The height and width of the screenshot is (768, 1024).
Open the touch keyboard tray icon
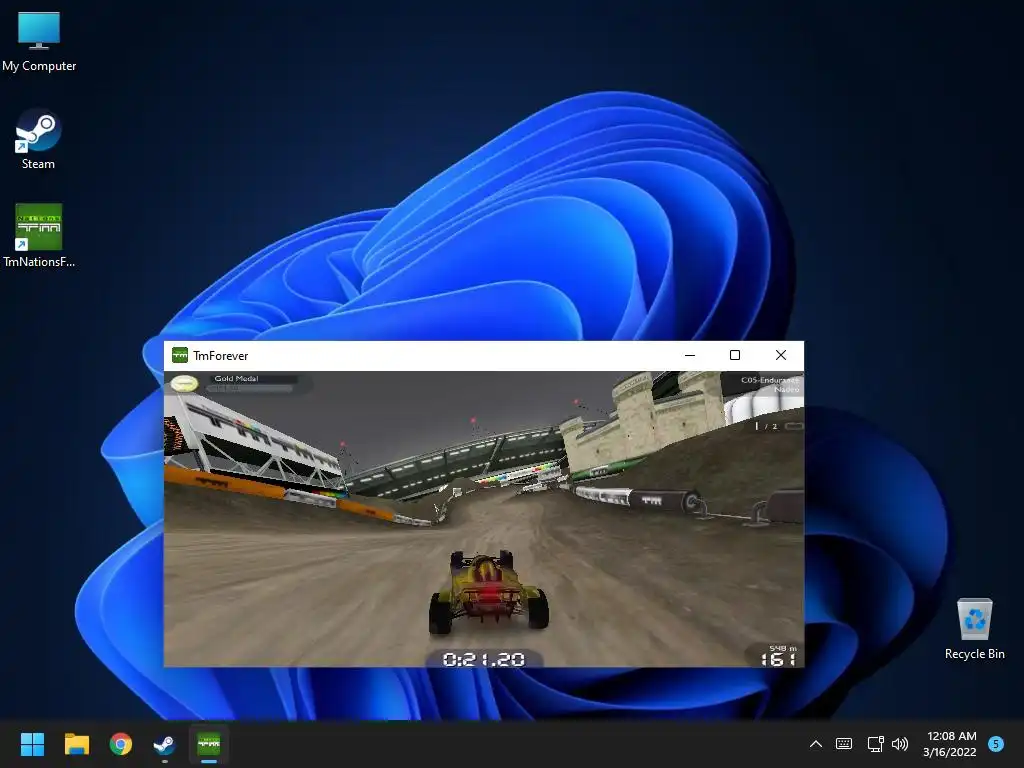click(844, 744)
